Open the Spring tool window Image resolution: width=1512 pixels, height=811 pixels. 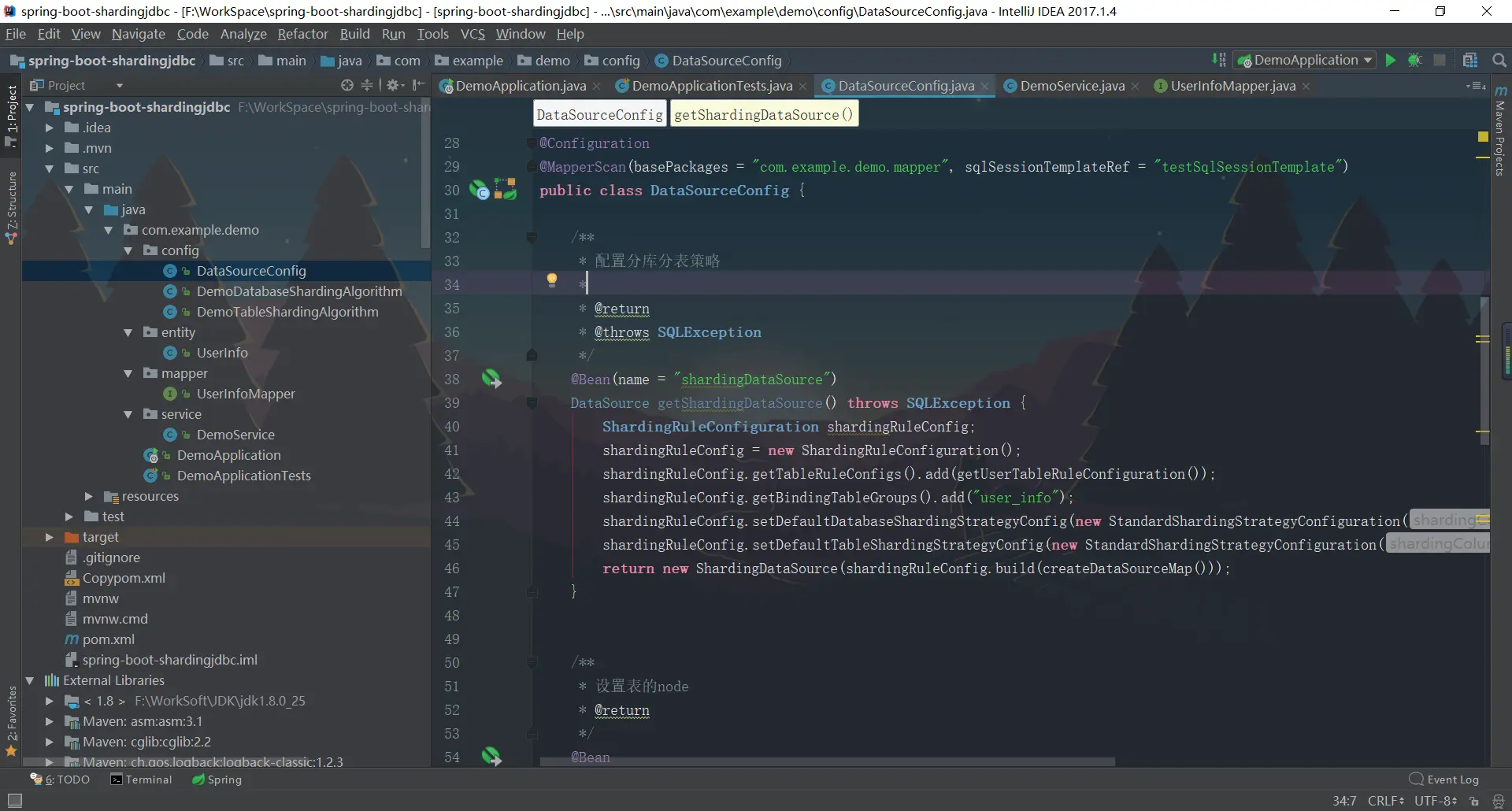(x=217, y=780)
